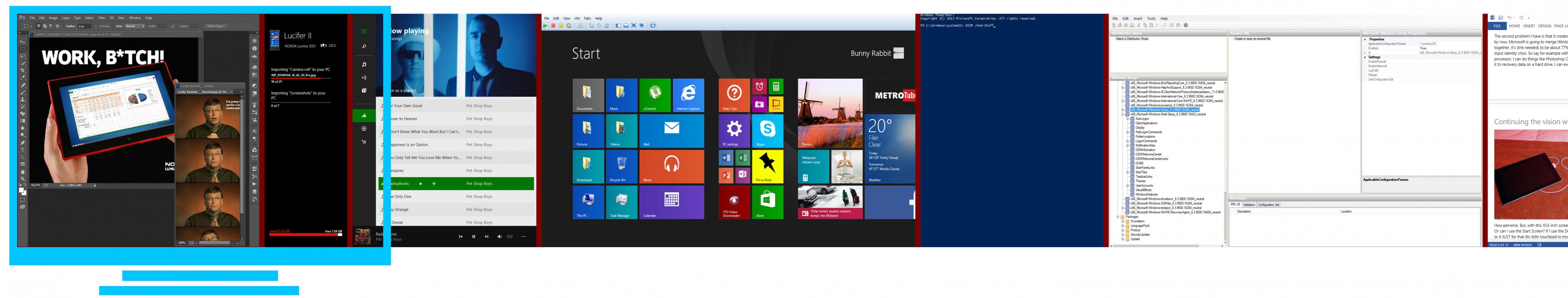Switch to the Configuration Set tab
The width and height of the screenshot is (1568, 298).
coord(1269,205)
